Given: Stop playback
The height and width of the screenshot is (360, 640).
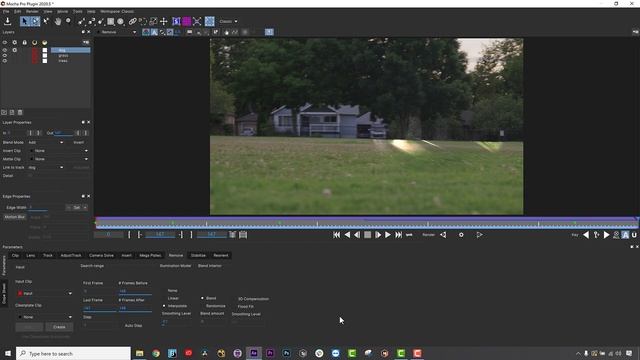Looking at the screenshot, I should coord(367,235).
